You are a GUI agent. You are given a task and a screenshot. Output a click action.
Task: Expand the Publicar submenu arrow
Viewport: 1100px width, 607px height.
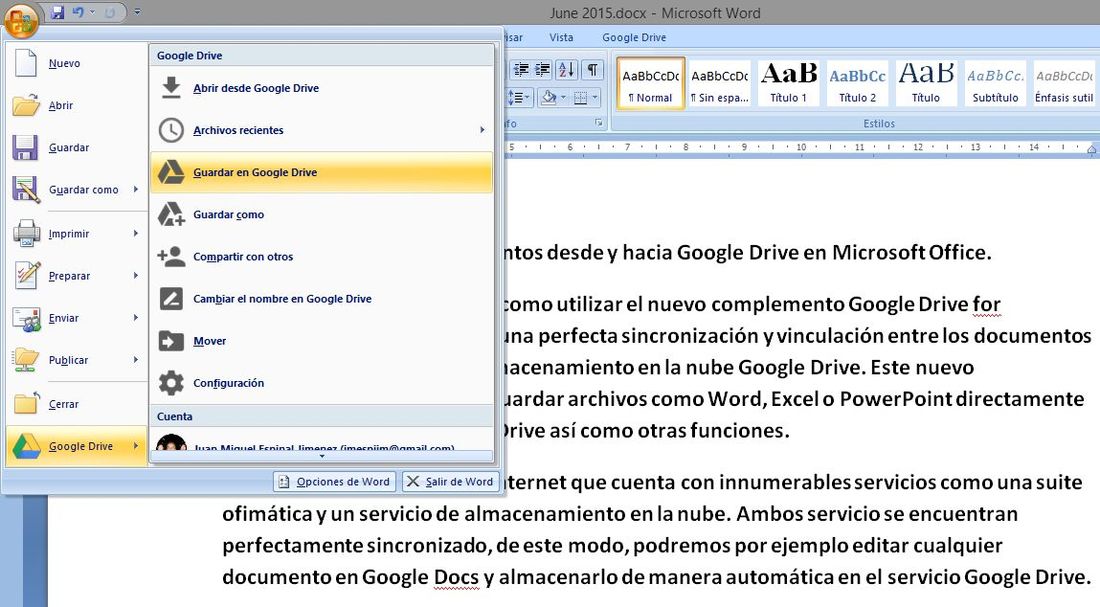tap(136, 360)
